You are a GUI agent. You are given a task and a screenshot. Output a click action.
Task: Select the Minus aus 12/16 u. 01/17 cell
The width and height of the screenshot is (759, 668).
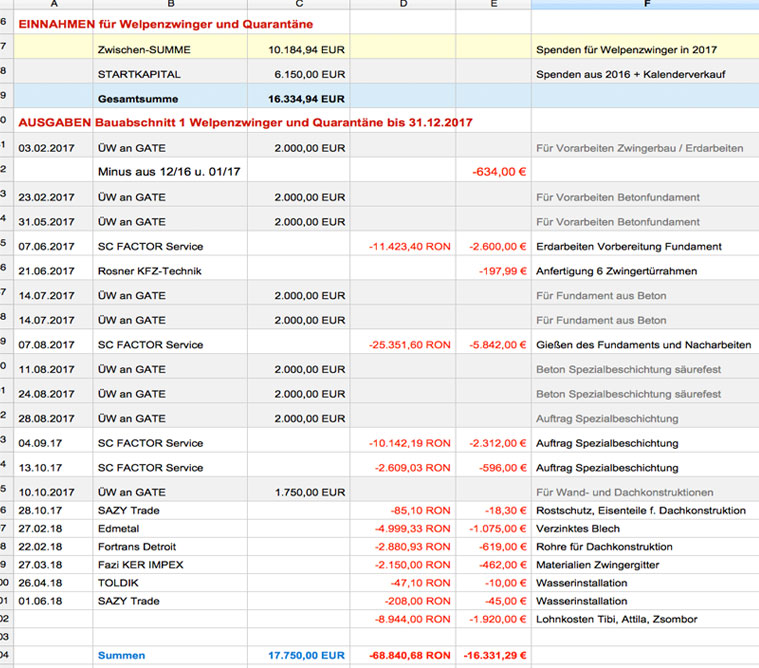click(170, 169)
